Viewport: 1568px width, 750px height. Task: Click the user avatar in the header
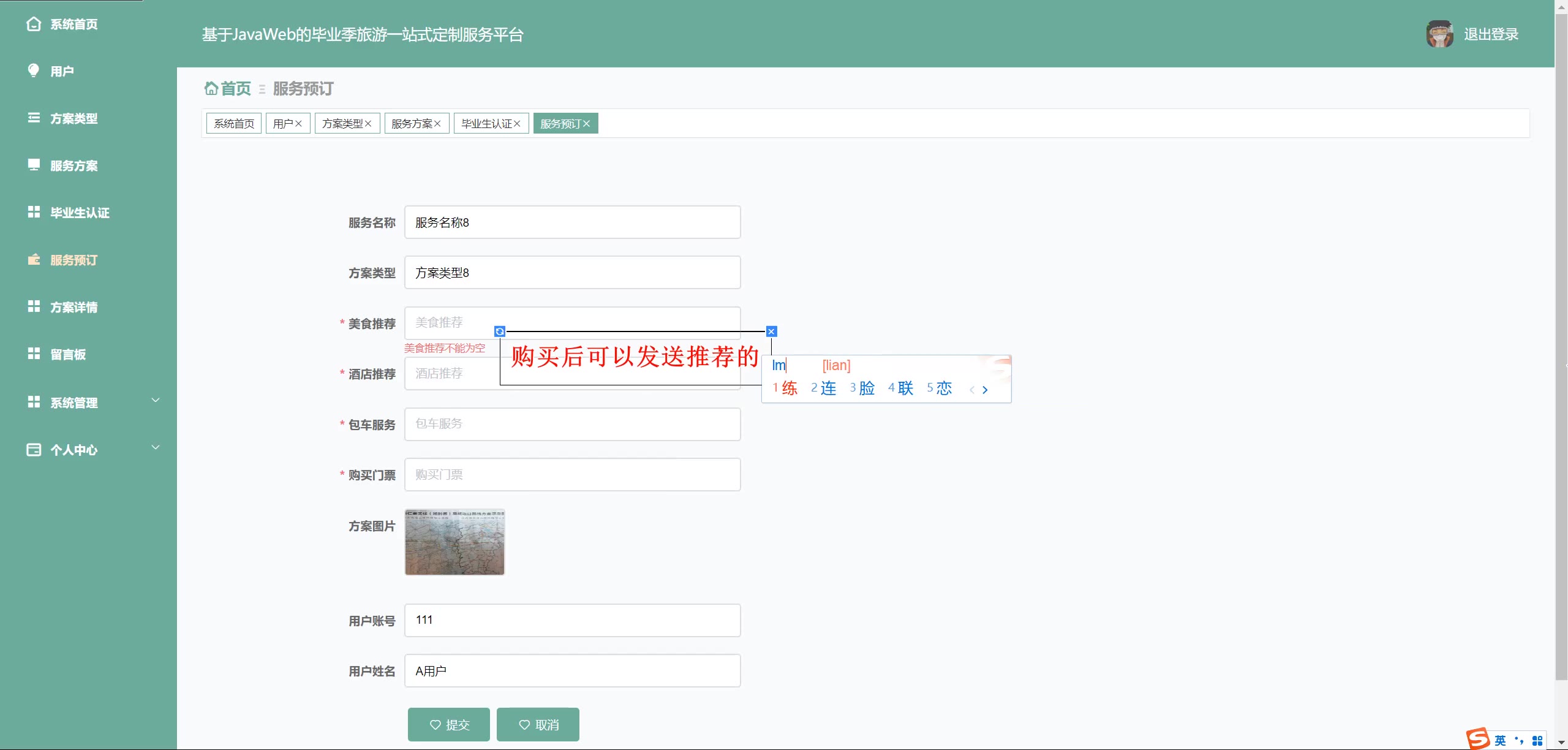[1439, 34]
